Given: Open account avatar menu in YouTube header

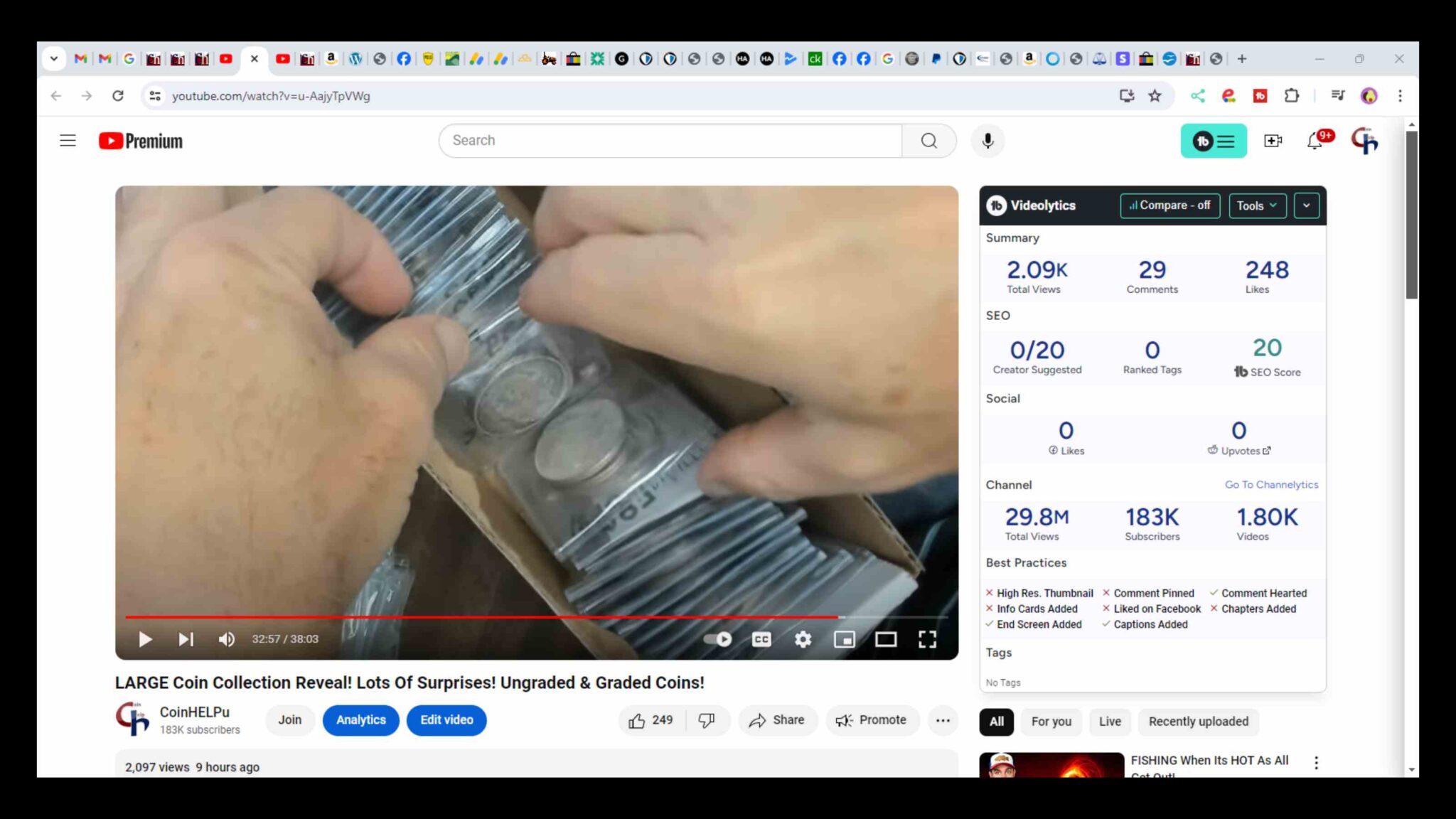Looking at the screenshot, I should pyautogui.click(x=1364, y=141).
